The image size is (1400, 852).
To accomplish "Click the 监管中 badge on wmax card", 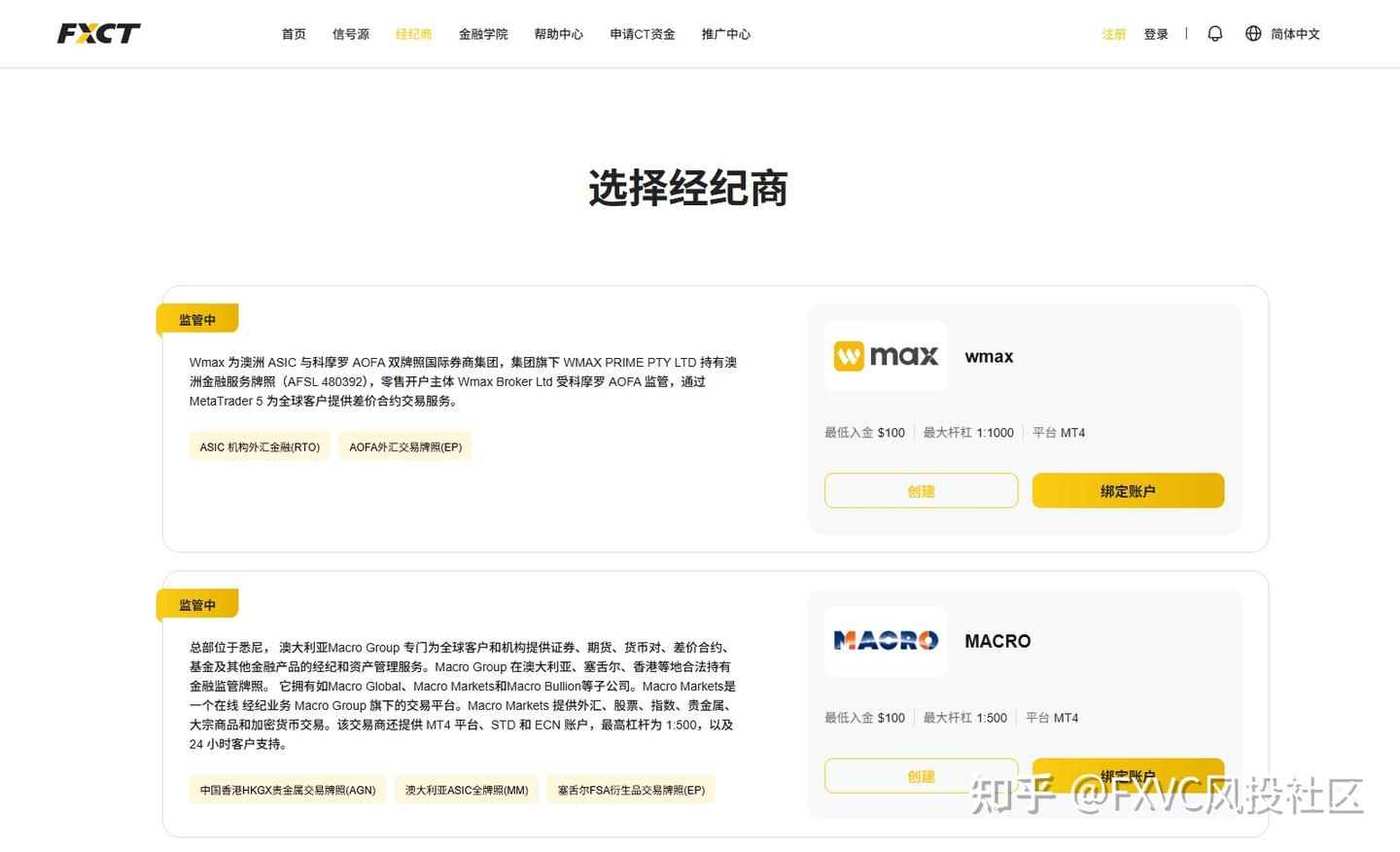I will (197, 319).
